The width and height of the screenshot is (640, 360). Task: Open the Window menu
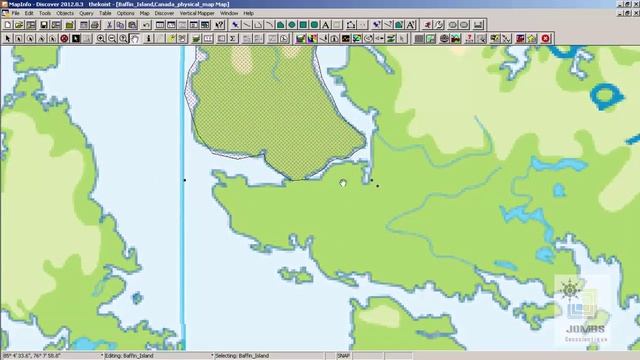[229, 13]
